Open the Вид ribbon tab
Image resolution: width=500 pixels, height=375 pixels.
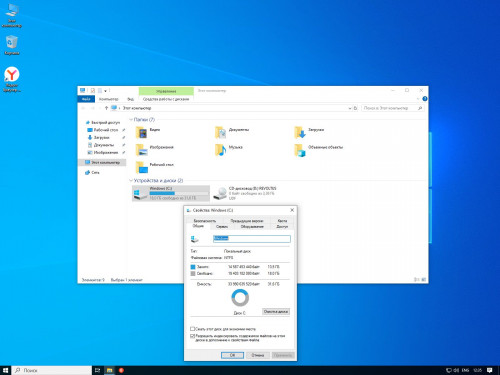pos(130,99)
